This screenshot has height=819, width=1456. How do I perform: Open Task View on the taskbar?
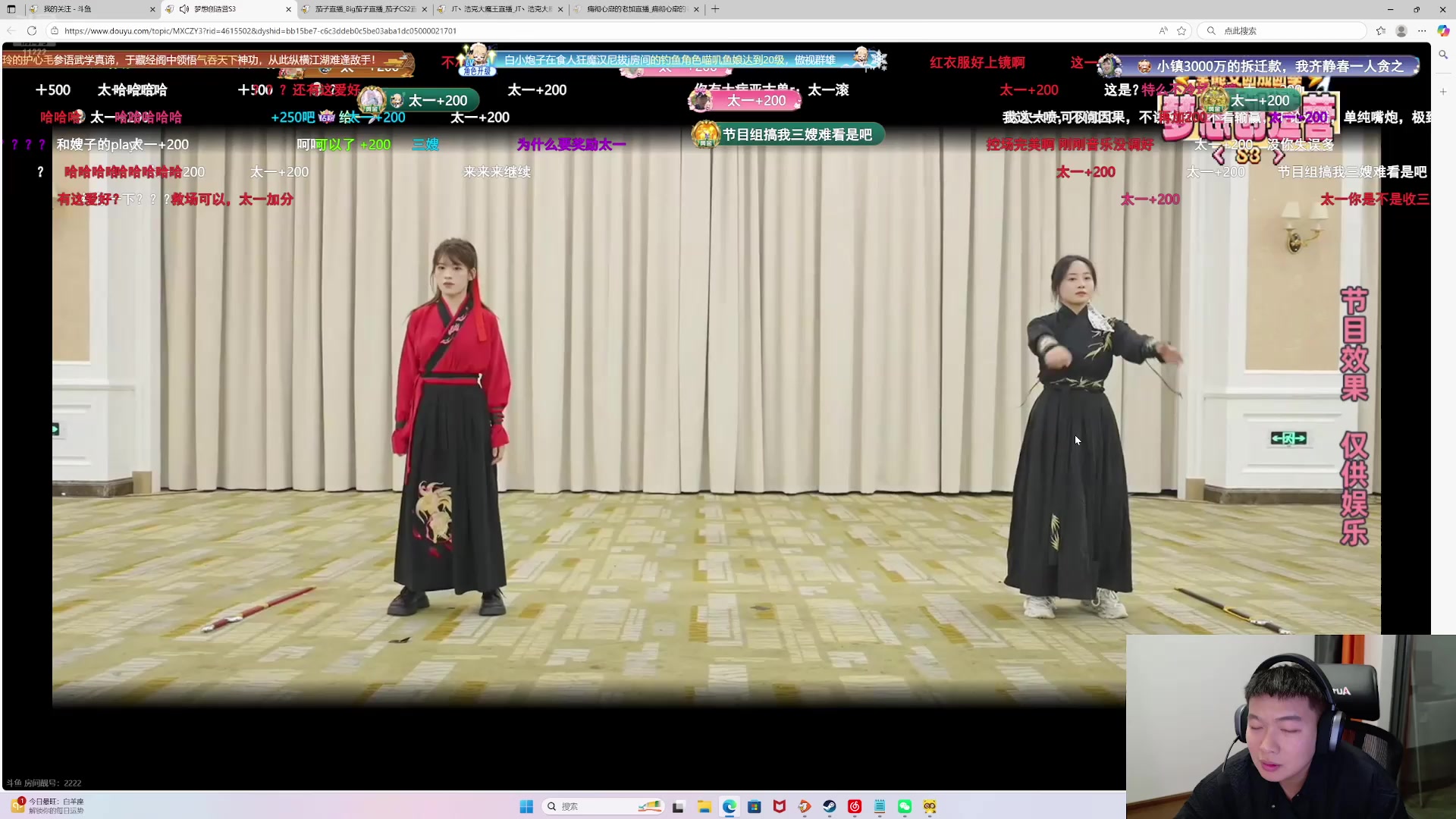[679, 806]
